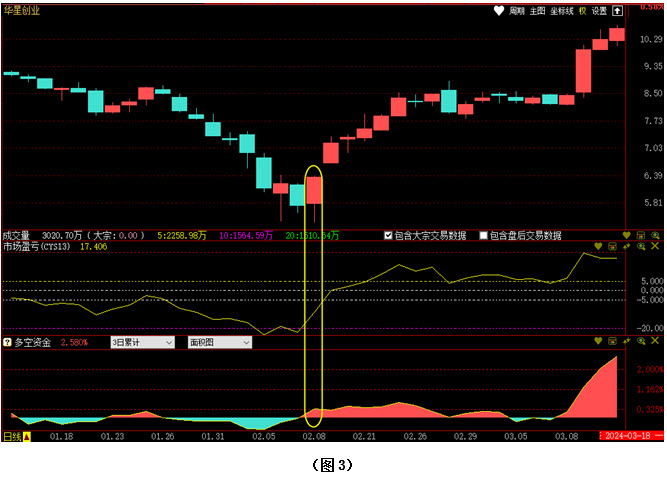Click the heart icon in 多空资金 panel header
Viewport: 667px width, 487px height.
599,342
